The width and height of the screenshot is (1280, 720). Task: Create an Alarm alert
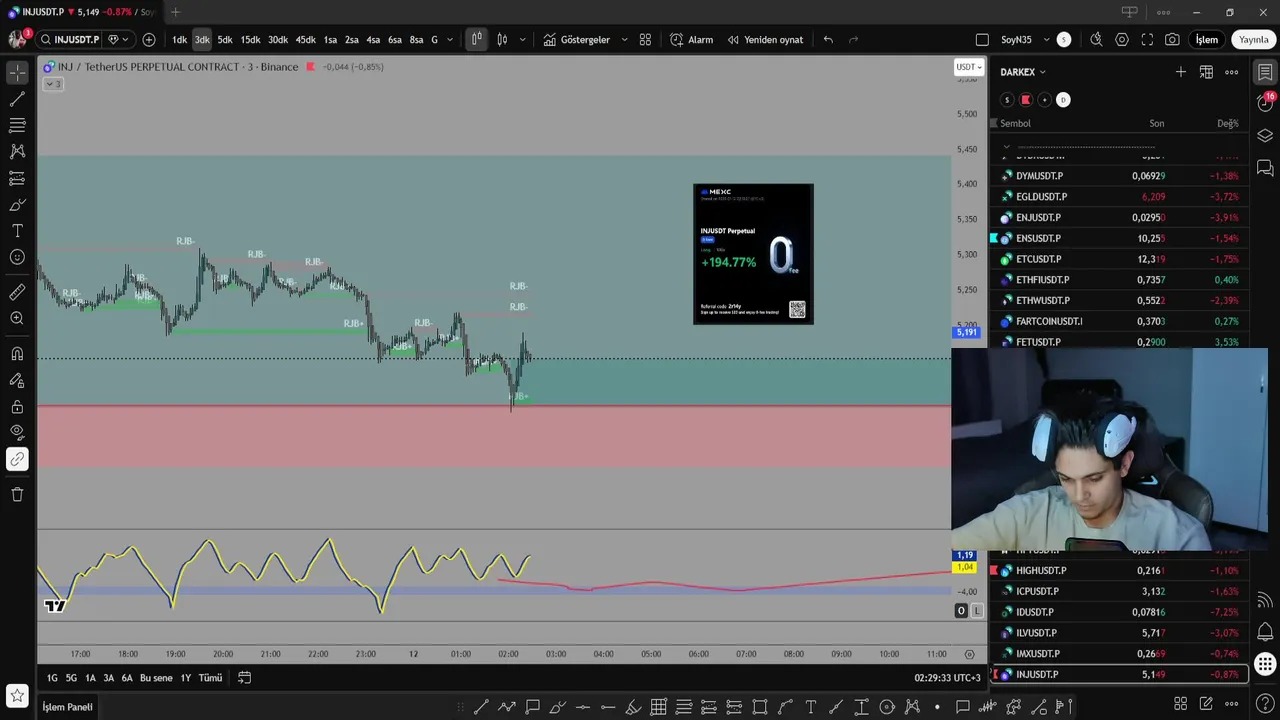(692, 40)
